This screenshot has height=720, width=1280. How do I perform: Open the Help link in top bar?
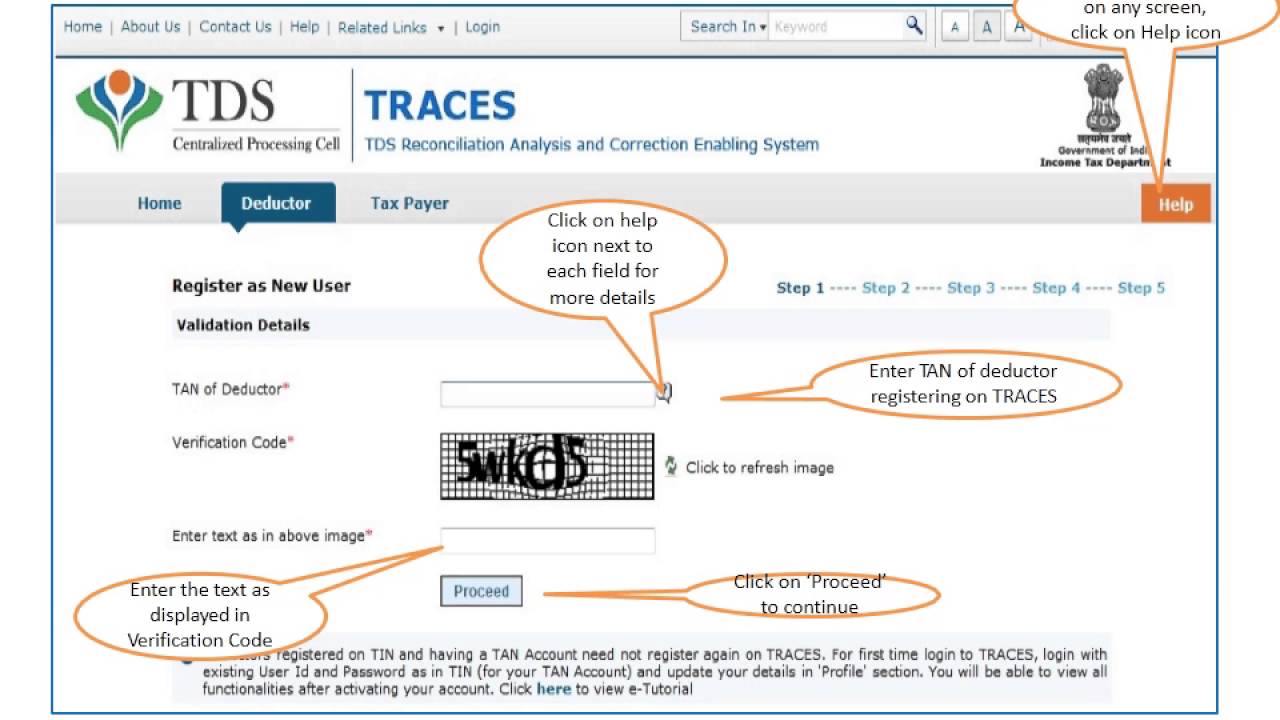click(x=304, y=27)
